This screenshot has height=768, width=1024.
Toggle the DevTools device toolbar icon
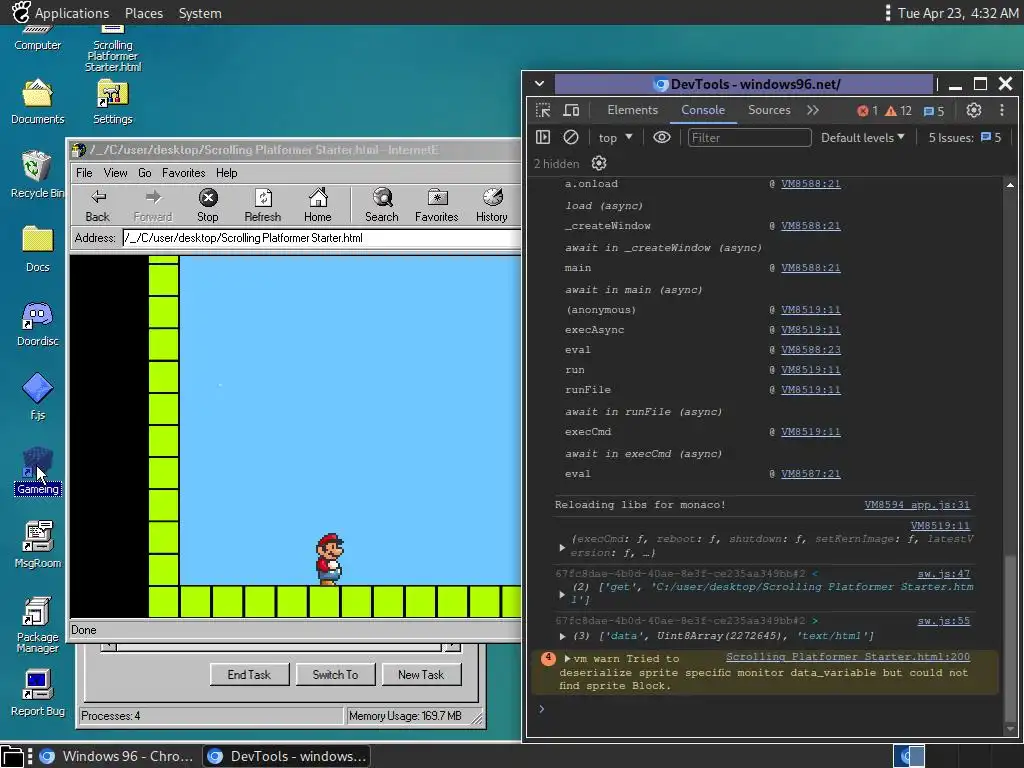pos(571,110)
